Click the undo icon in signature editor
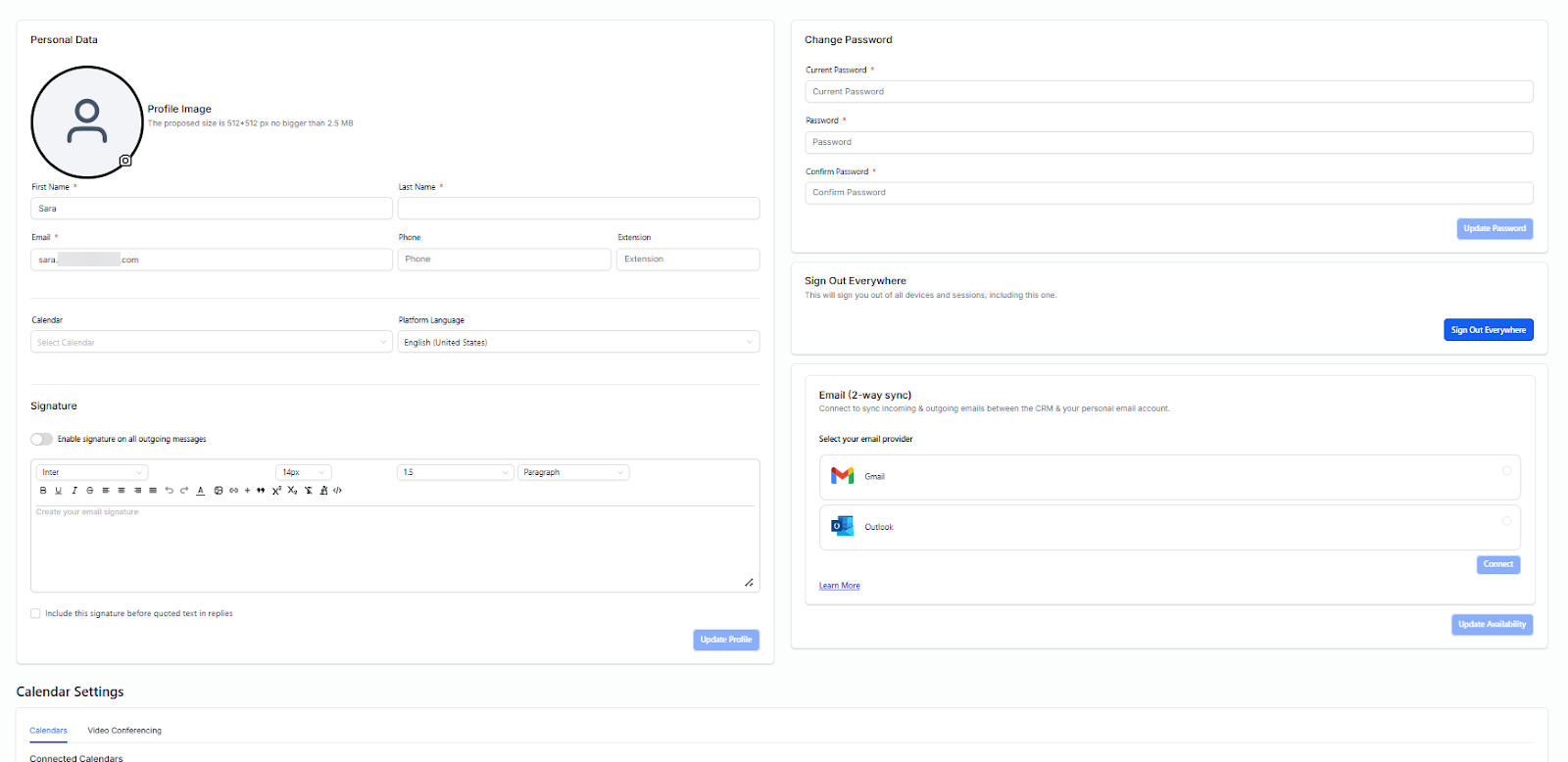 [169, 491]
